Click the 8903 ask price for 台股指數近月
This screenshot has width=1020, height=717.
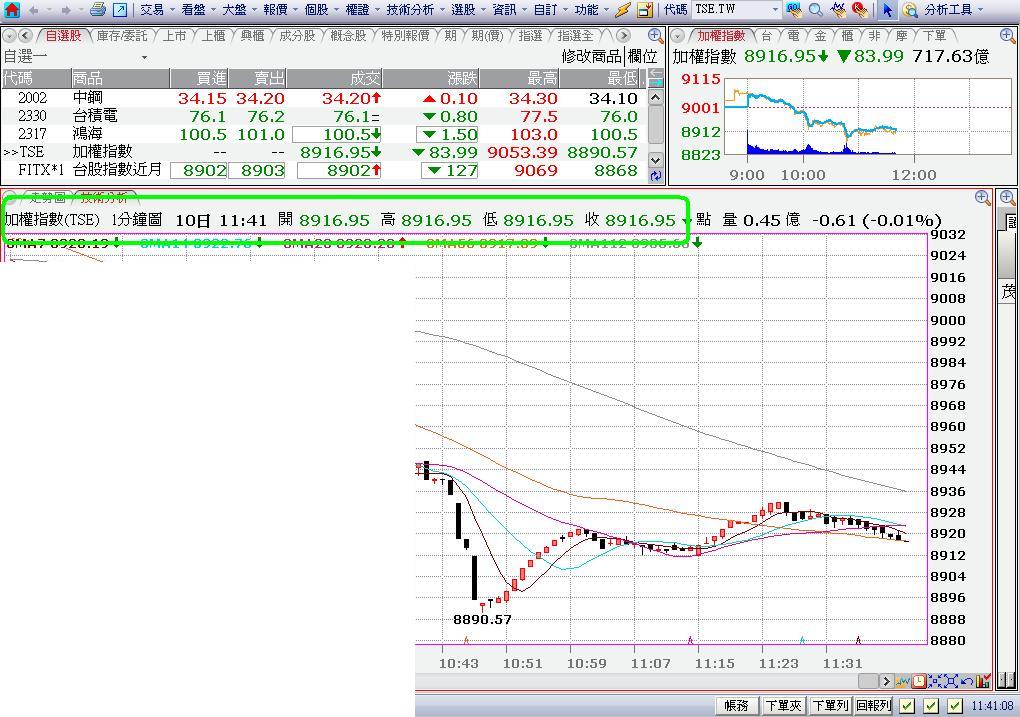[x=256, y=170]
